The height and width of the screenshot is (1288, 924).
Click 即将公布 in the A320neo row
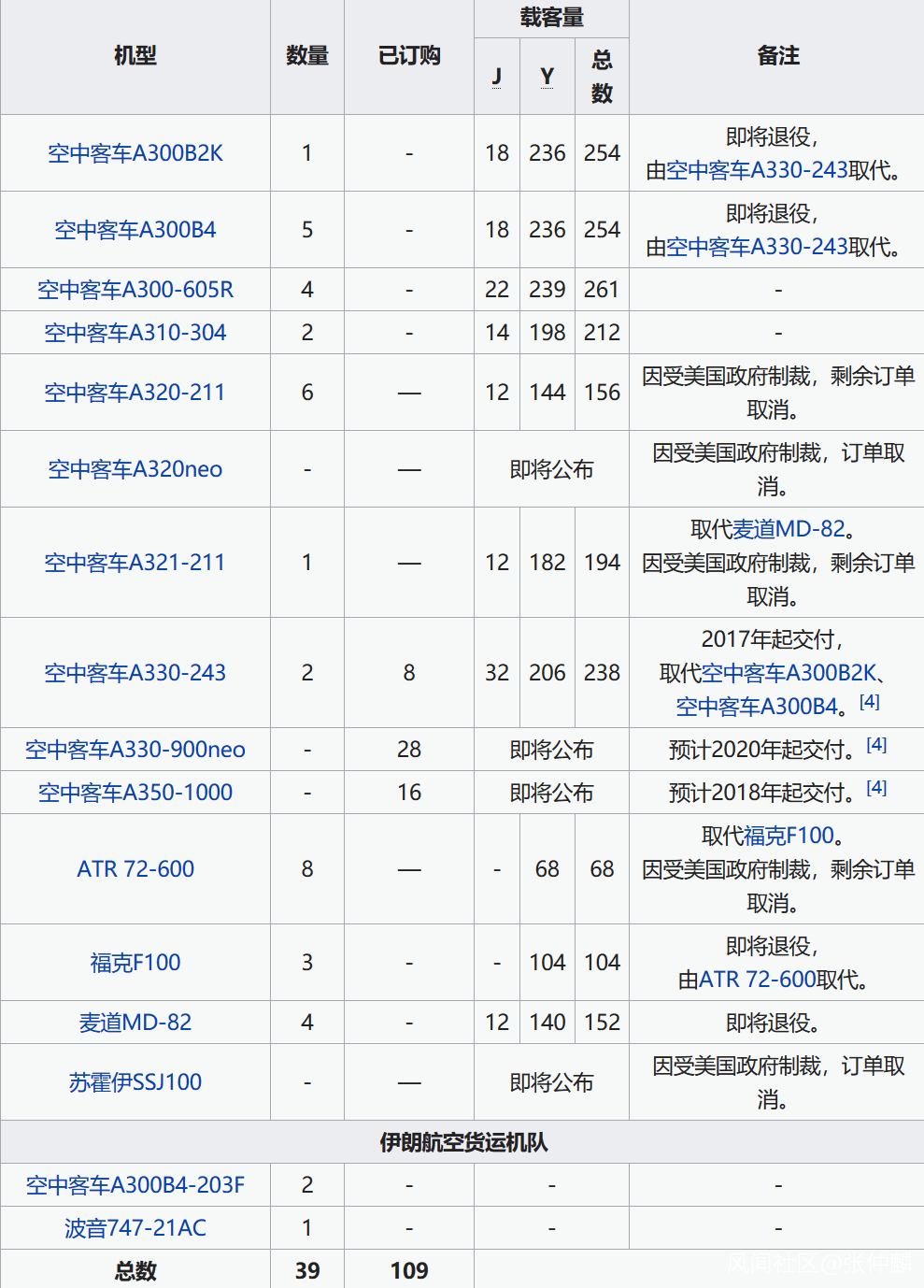552,469
